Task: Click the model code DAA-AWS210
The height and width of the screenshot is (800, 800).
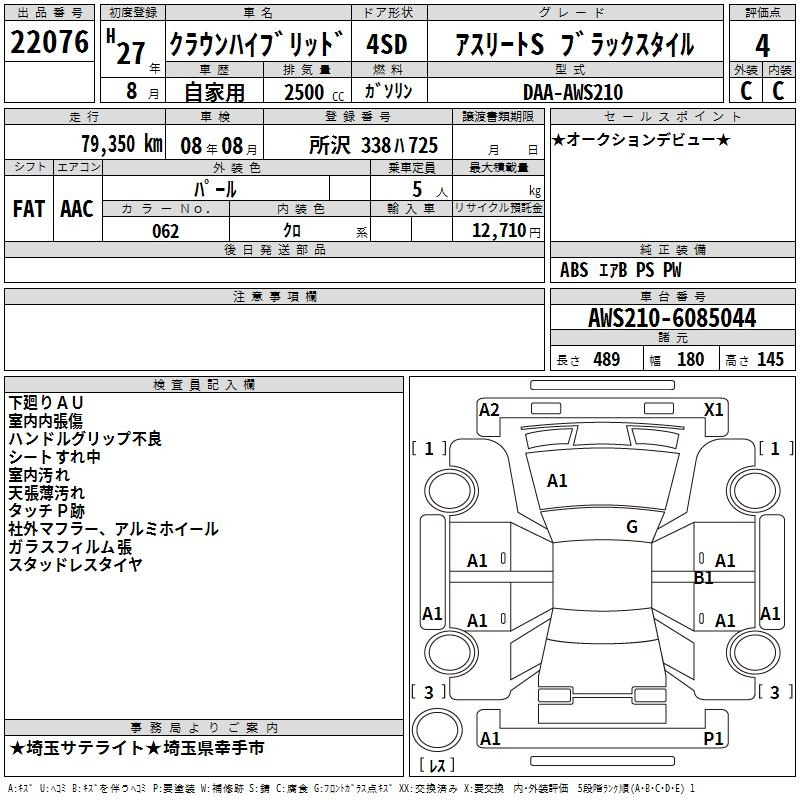Action: click(573, 92)
